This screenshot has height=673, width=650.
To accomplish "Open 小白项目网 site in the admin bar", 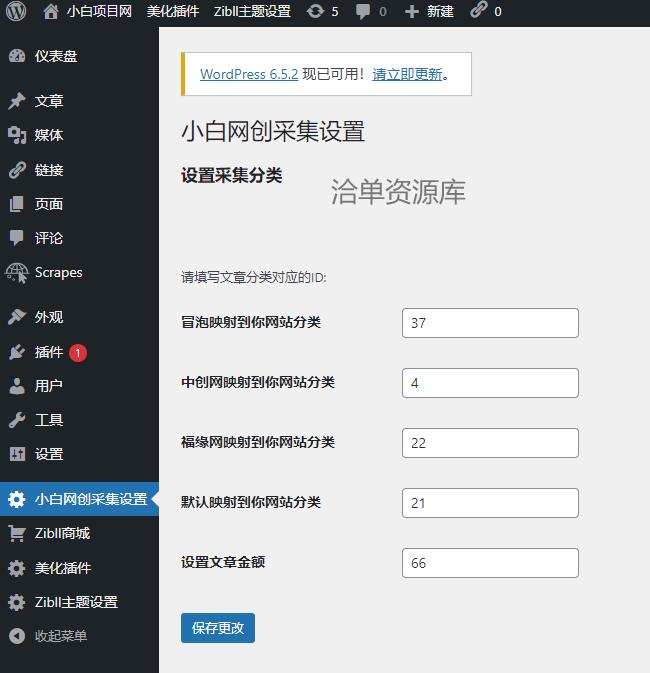I will [99, 12].
